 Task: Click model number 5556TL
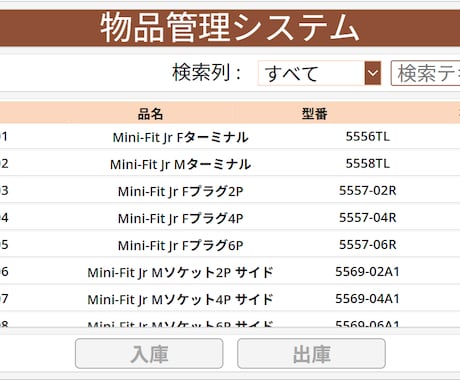coord(367,137)
